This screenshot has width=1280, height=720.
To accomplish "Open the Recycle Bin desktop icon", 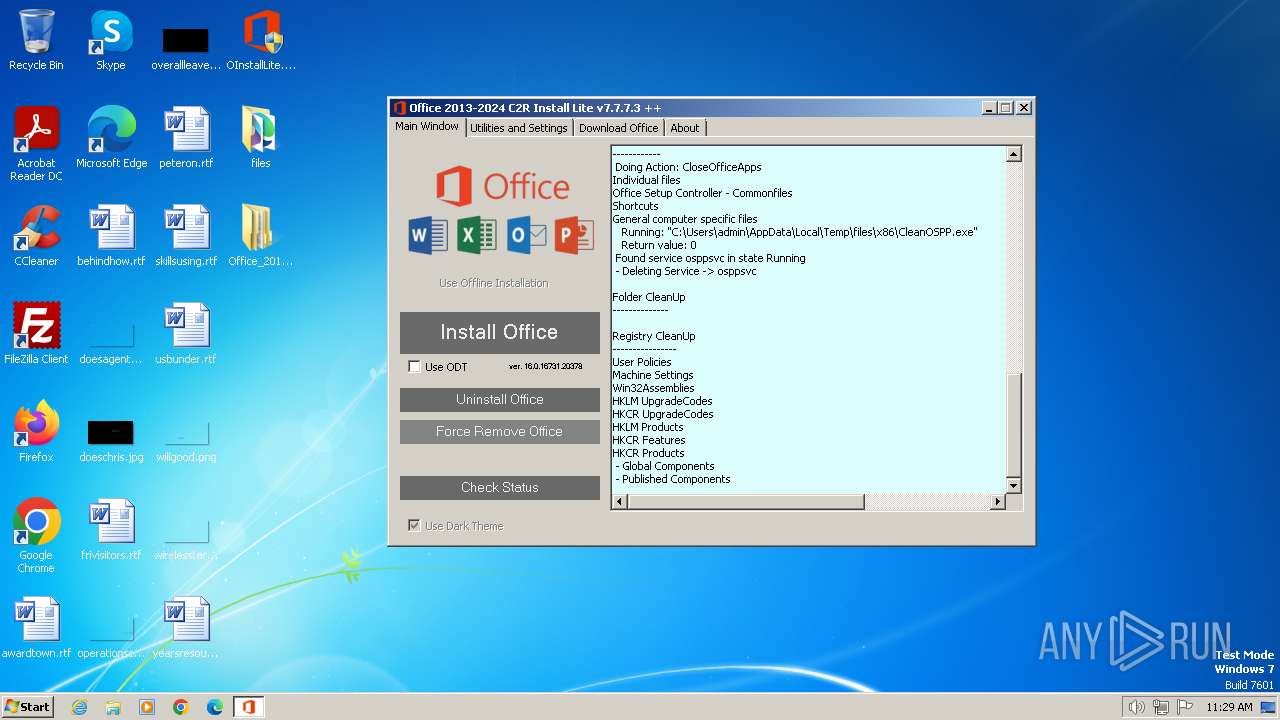I will 36,40.
